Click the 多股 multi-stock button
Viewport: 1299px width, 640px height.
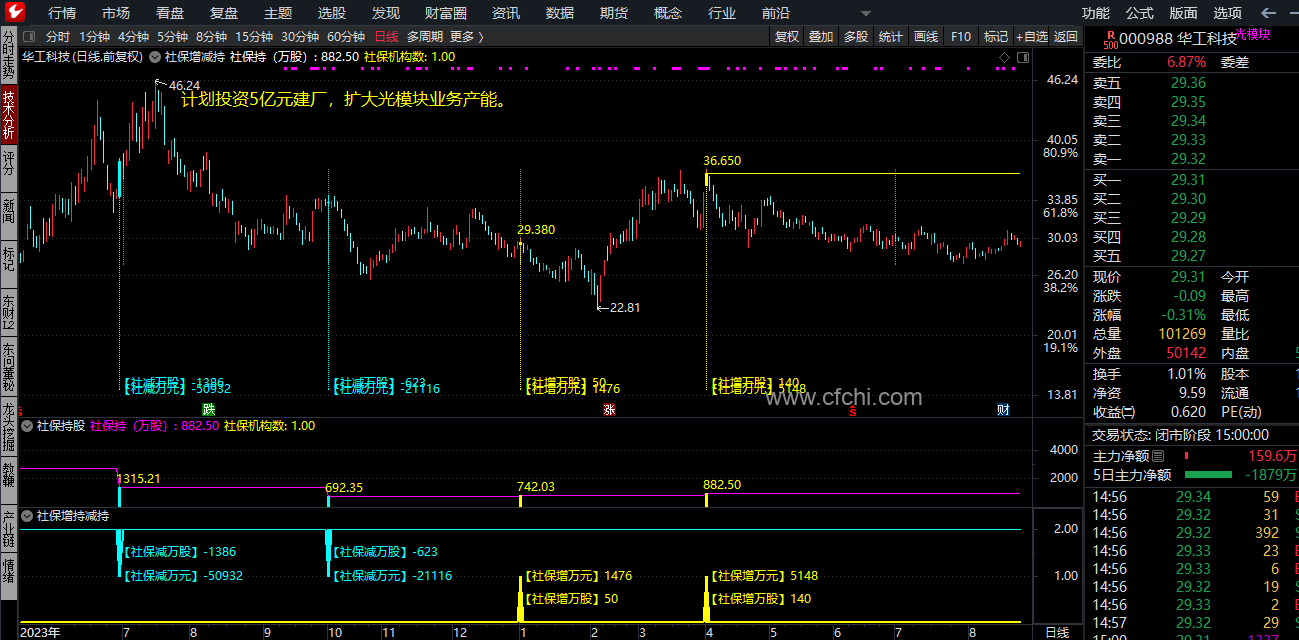coord(856,36)
